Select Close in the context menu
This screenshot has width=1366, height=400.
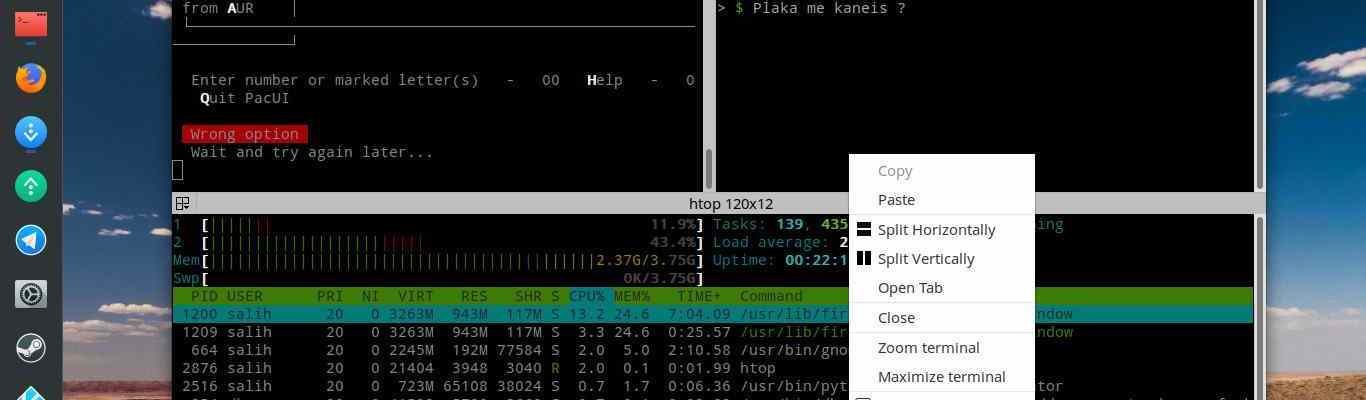click(x=896, y=318)
